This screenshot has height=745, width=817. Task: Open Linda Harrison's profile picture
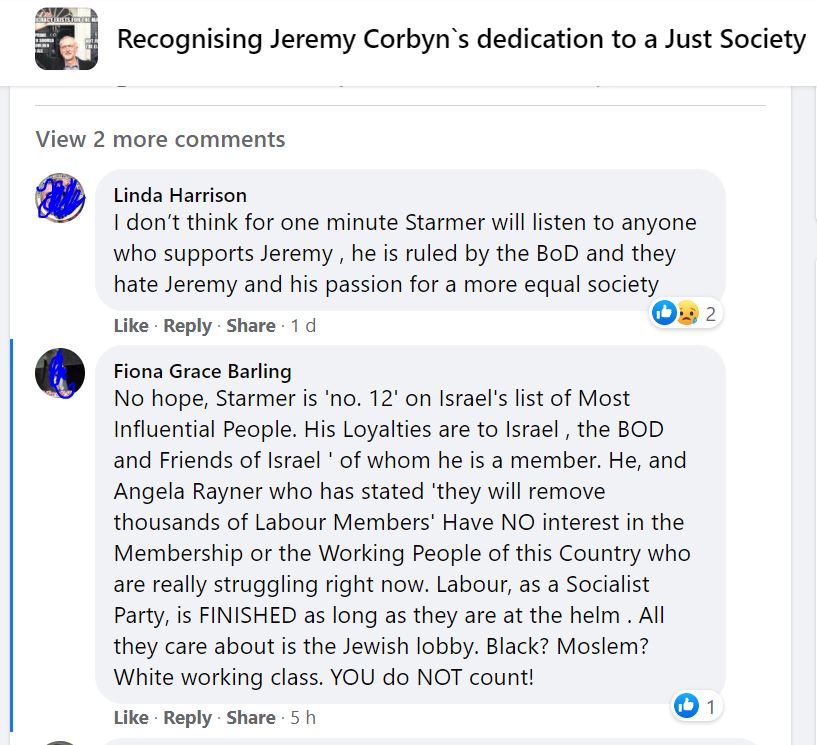60,197
